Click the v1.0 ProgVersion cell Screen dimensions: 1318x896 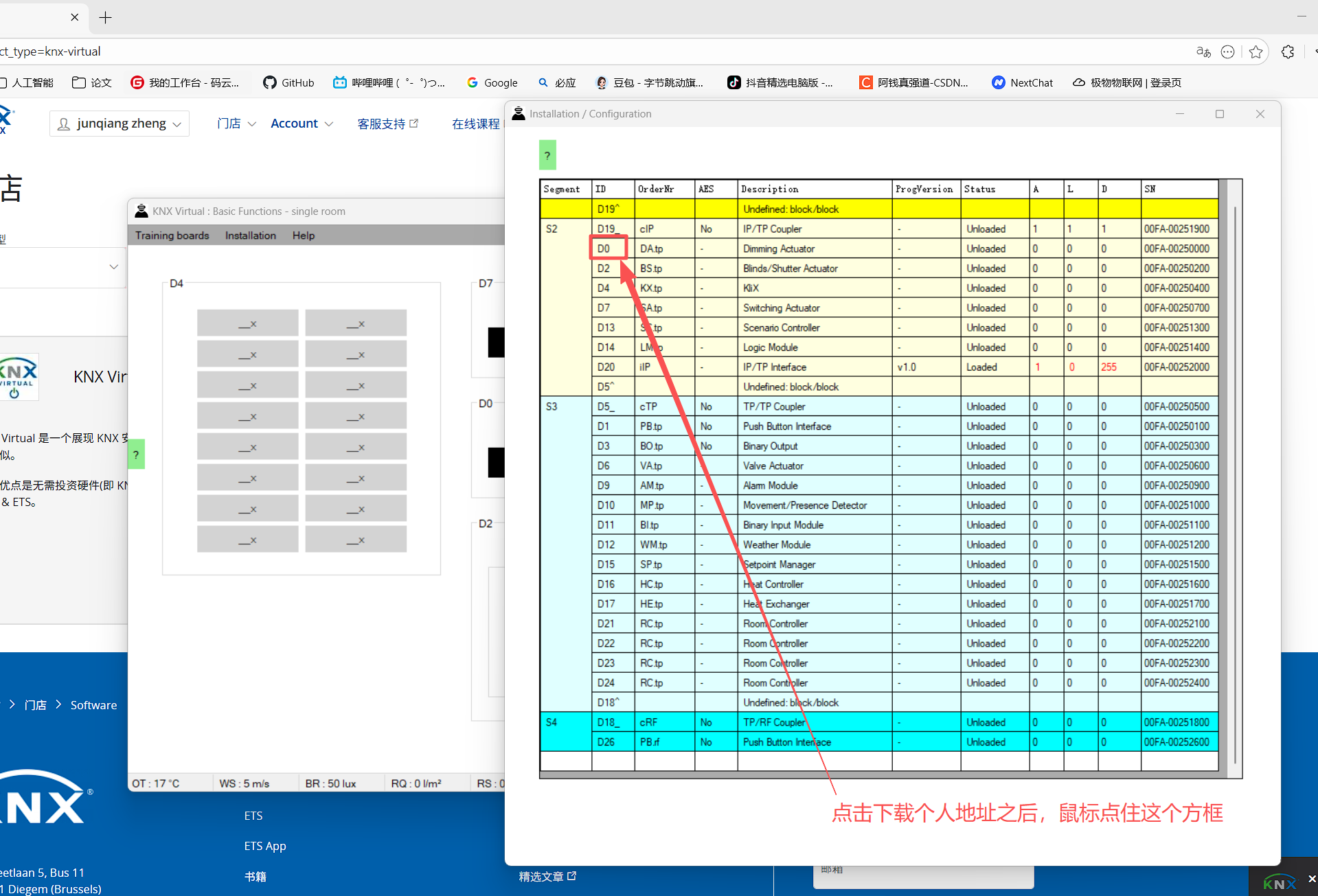[x=926, y=367]
